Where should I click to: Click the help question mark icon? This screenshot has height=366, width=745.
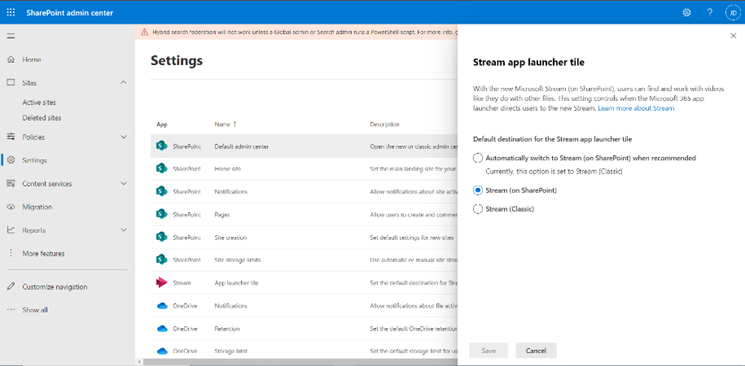(x=710, y=13)
